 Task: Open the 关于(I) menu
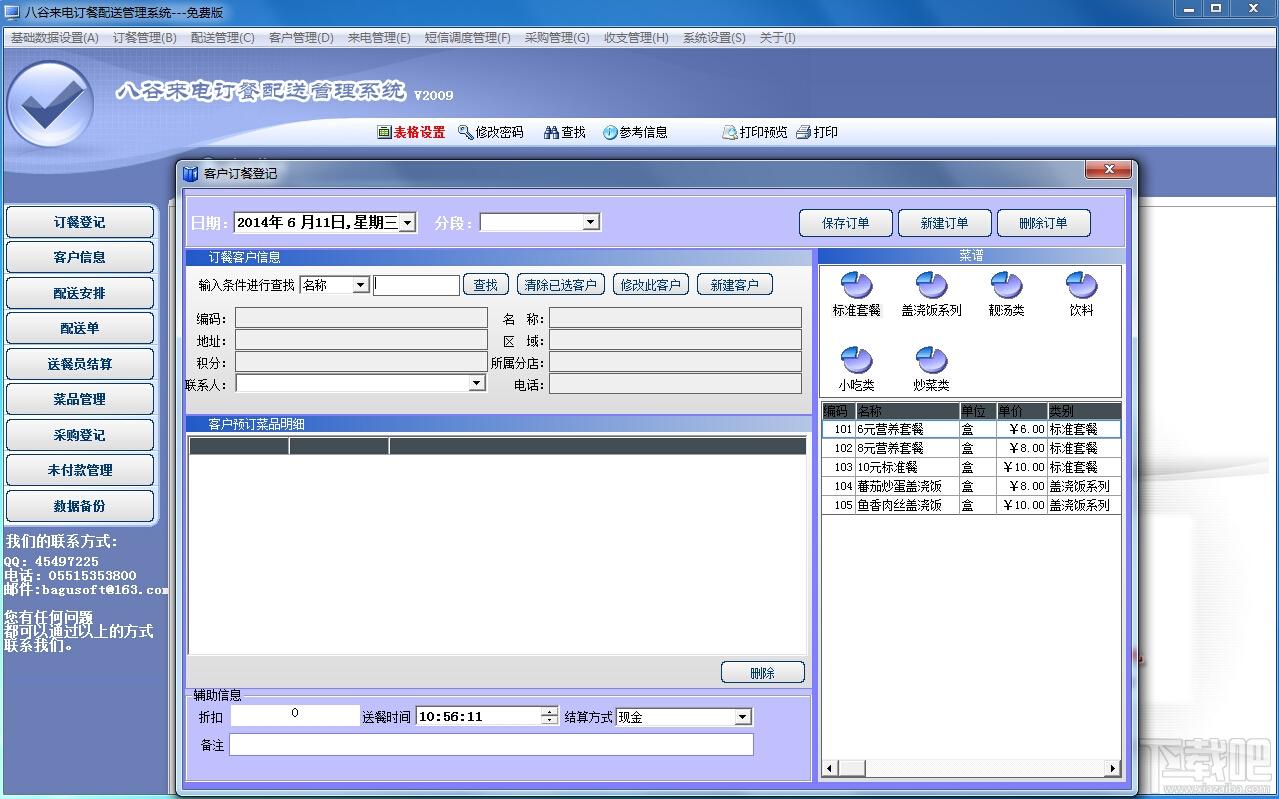[x=777, y=38]
